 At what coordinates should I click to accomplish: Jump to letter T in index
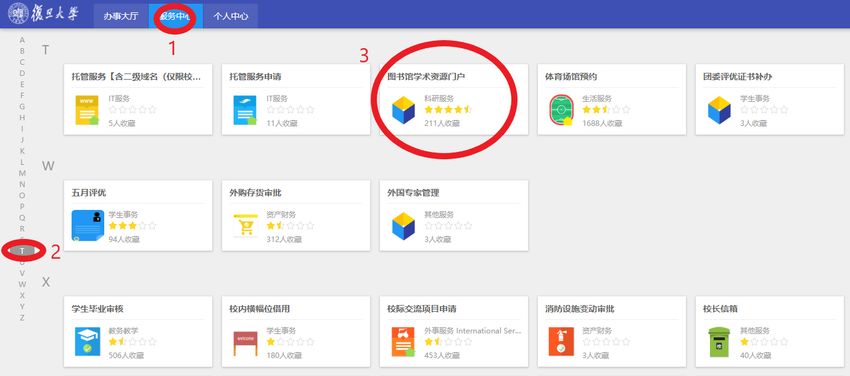click(x=22, y=251)
